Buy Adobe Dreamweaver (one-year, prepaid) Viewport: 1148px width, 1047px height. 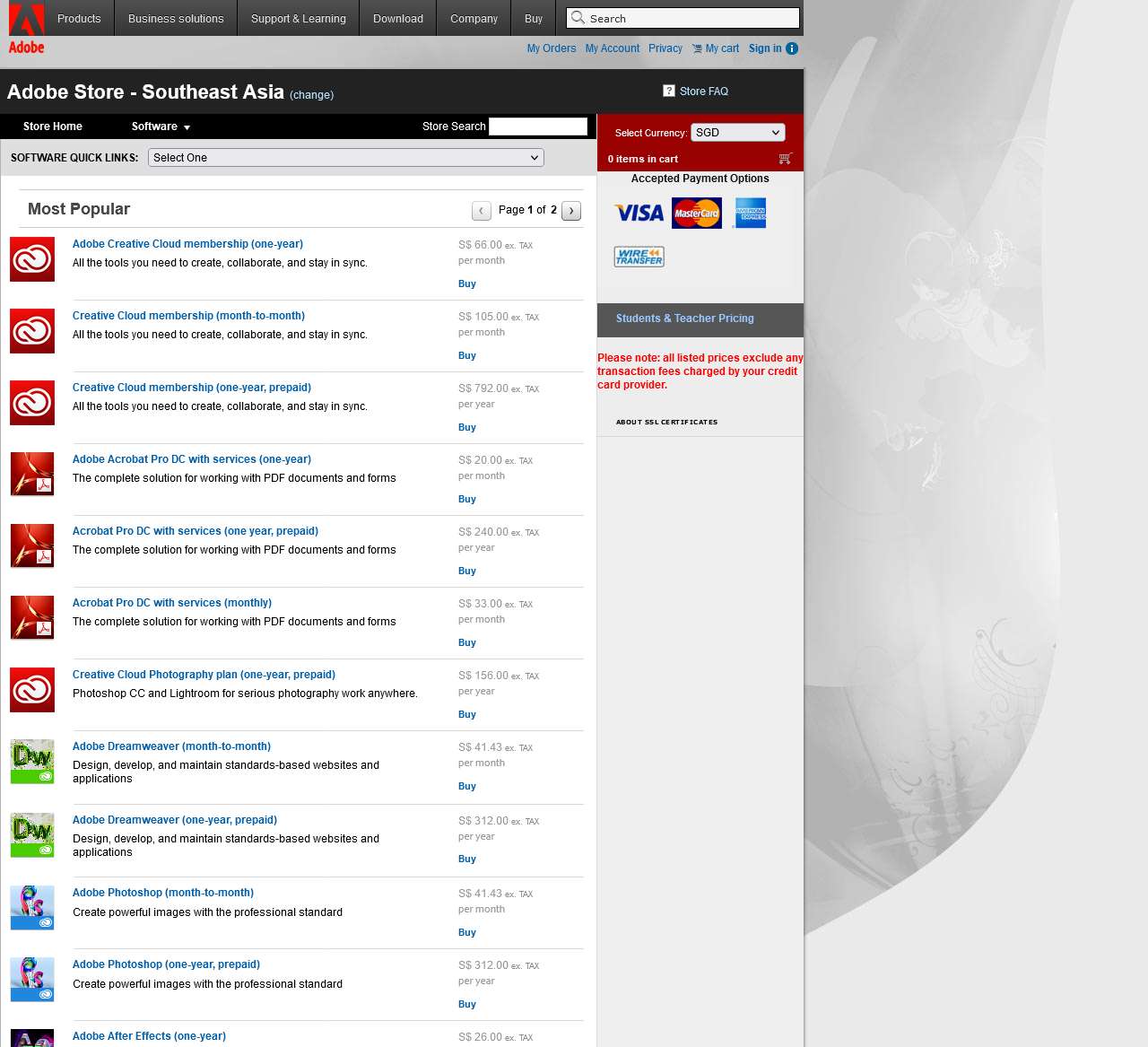(467, 859)
